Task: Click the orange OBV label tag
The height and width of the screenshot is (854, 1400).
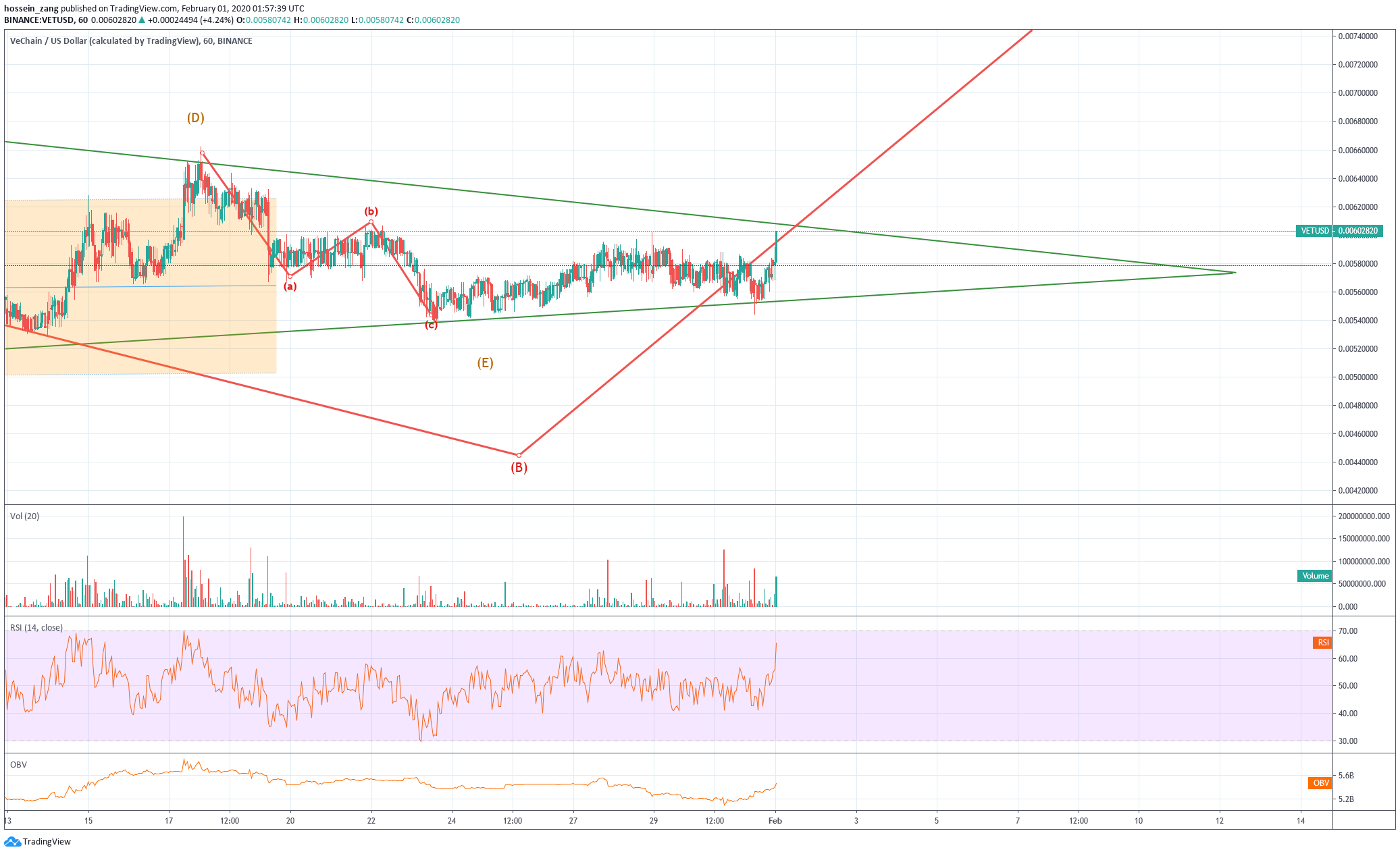Action: pos(1320,783)
